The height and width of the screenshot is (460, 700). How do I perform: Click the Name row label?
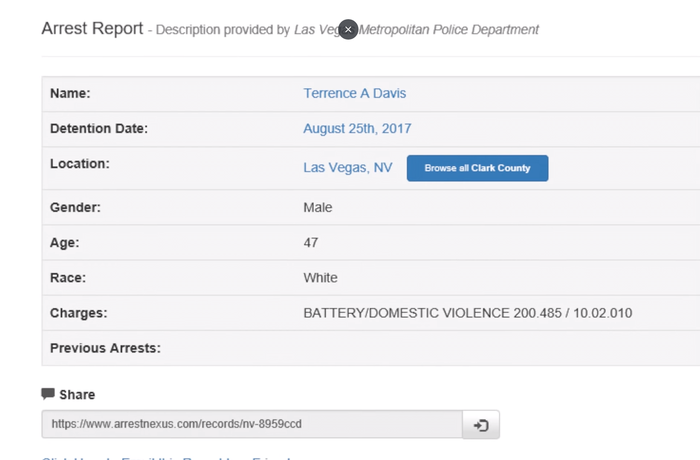pyautogui.click(x=70, y=93)
